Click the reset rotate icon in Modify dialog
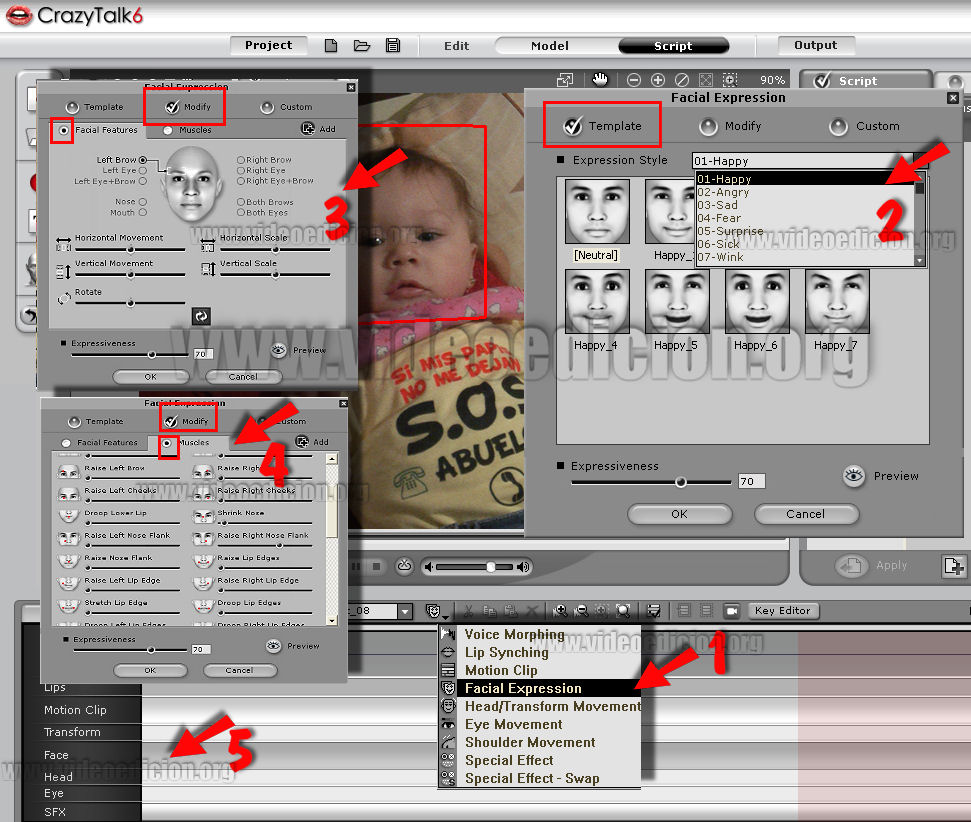This screenshot has width=971, height=822. 201,316
